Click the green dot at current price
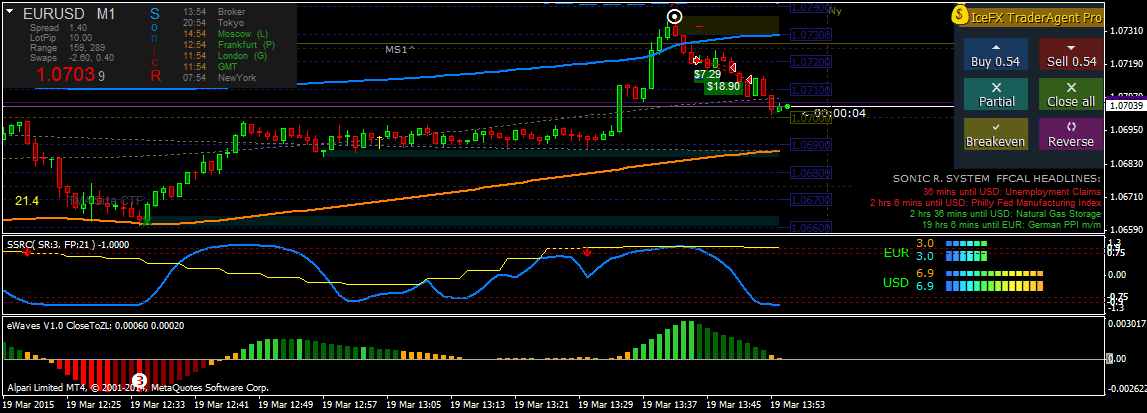Image resolution: width=1147 pixels, height=413 pixels. pos(787,107)
